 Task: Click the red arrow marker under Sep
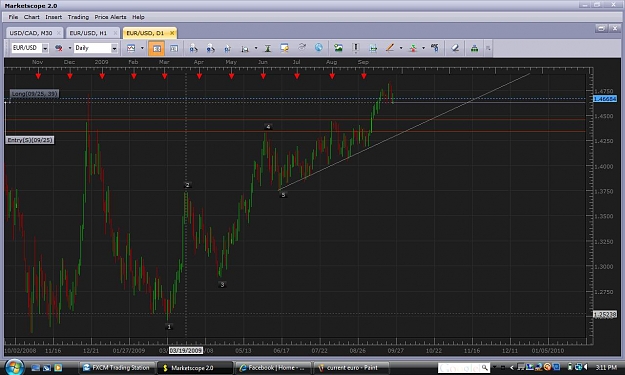(364, 76)
